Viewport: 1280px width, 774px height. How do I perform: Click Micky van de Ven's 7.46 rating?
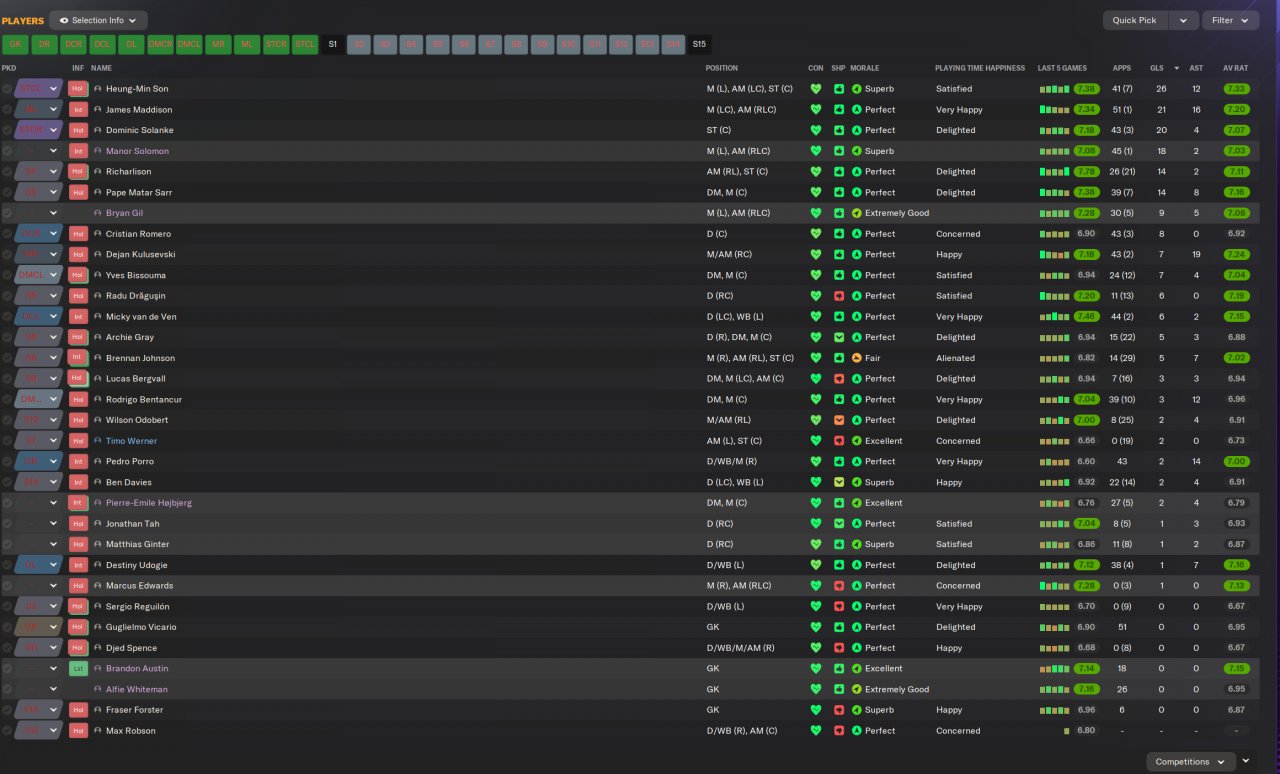1086,317
